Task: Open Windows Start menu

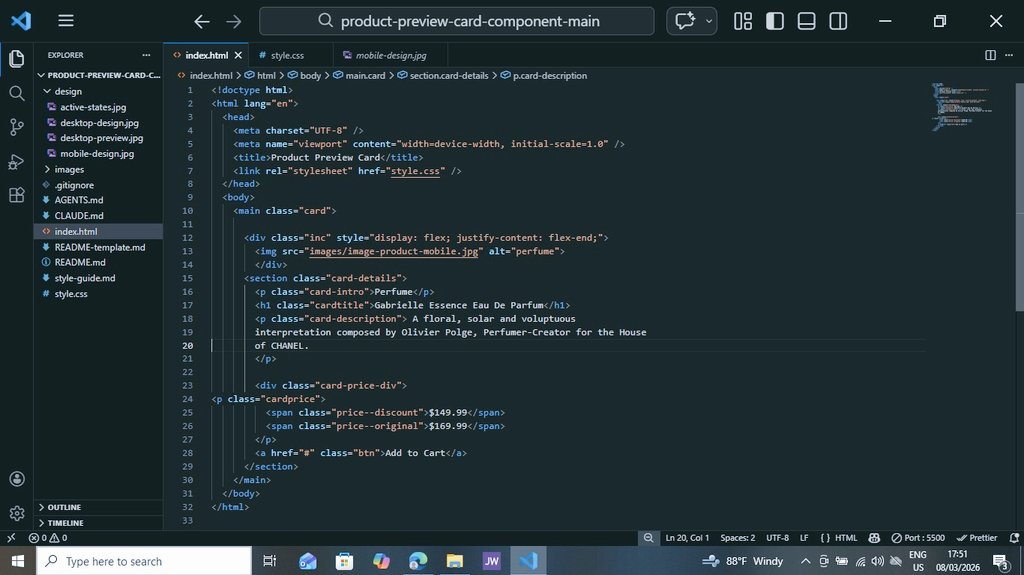Action: point(18,561)
